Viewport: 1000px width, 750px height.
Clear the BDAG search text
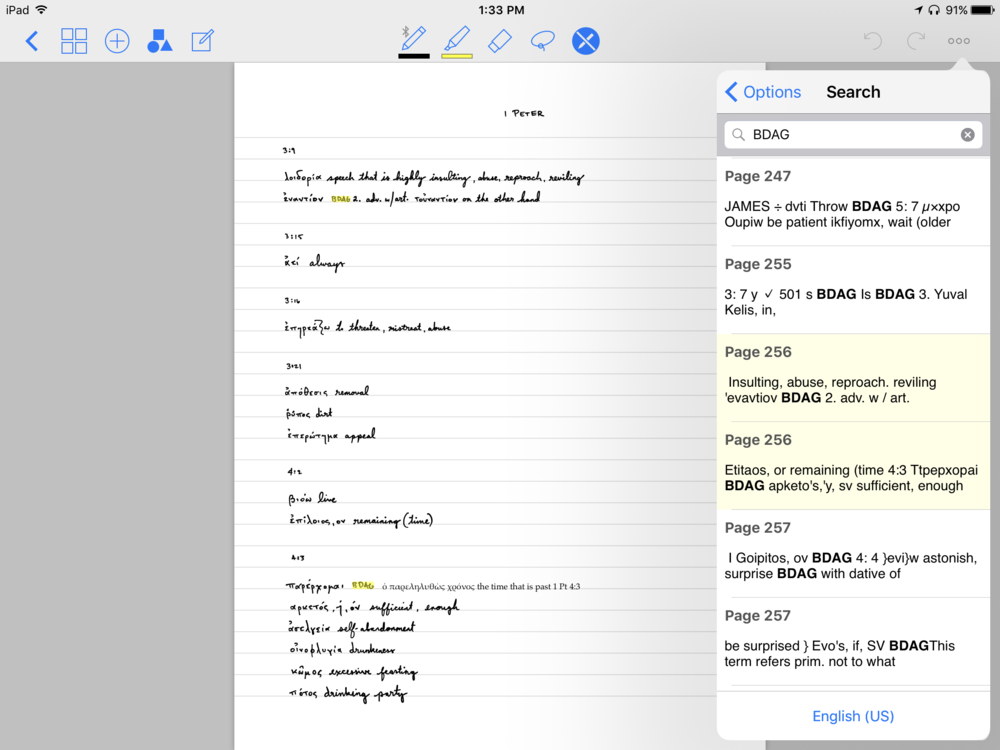click(967, 134)
